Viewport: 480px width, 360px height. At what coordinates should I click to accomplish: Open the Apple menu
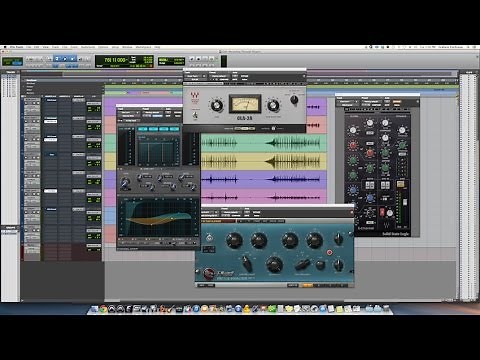[5, 47]
